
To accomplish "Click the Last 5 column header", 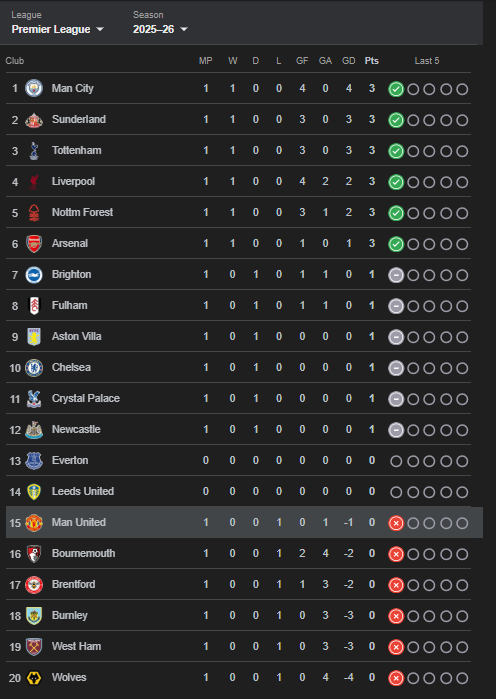I will [427, 61].
